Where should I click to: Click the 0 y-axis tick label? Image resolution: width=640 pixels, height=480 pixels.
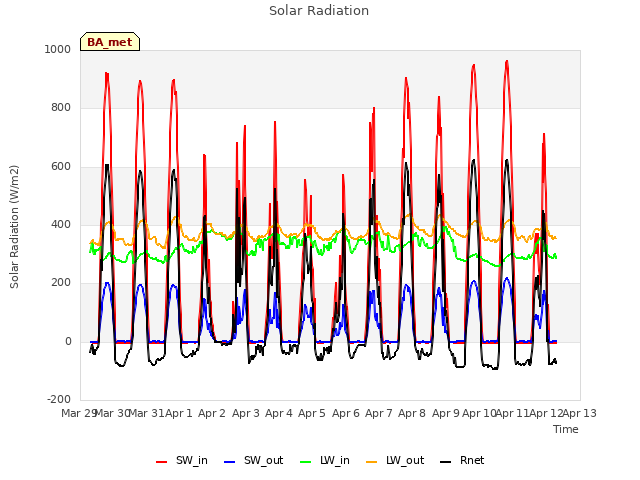[x=68, y=341]
